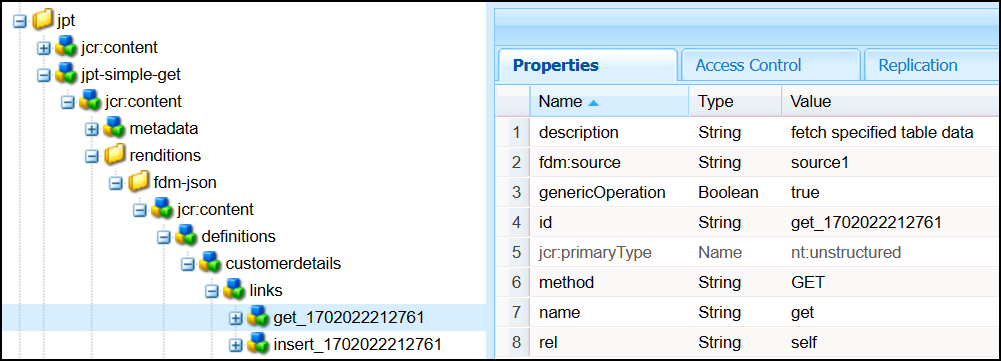The width and height of the screenshot is (1001, 361).
Task: Collapse the renditions folder
Action: pyautogui.click(x=91, y=156)
